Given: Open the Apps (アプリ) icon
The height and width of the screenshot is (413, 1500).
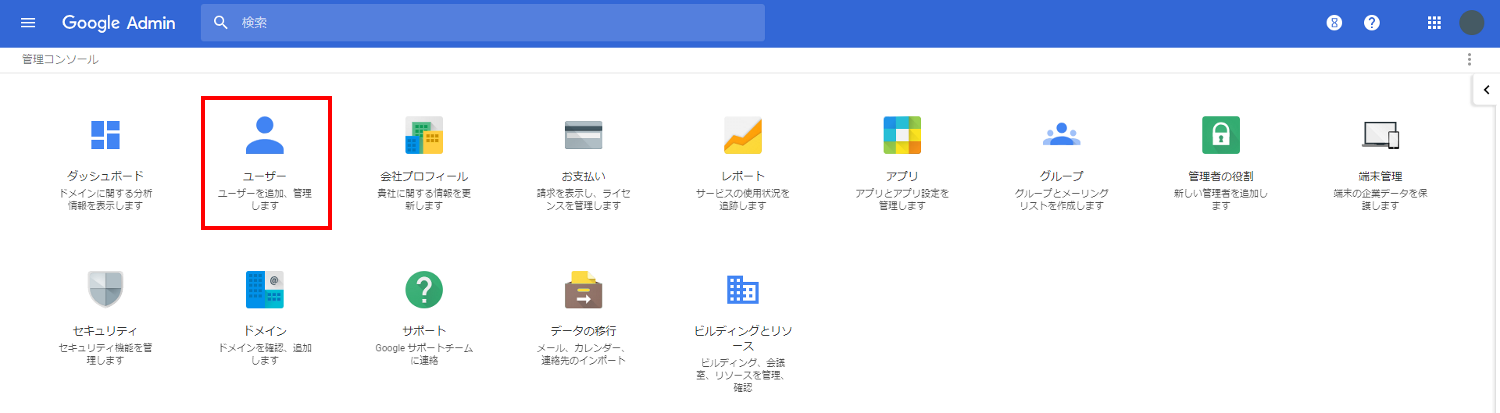Looking at the screenshot, I should (x=902, y=135).
